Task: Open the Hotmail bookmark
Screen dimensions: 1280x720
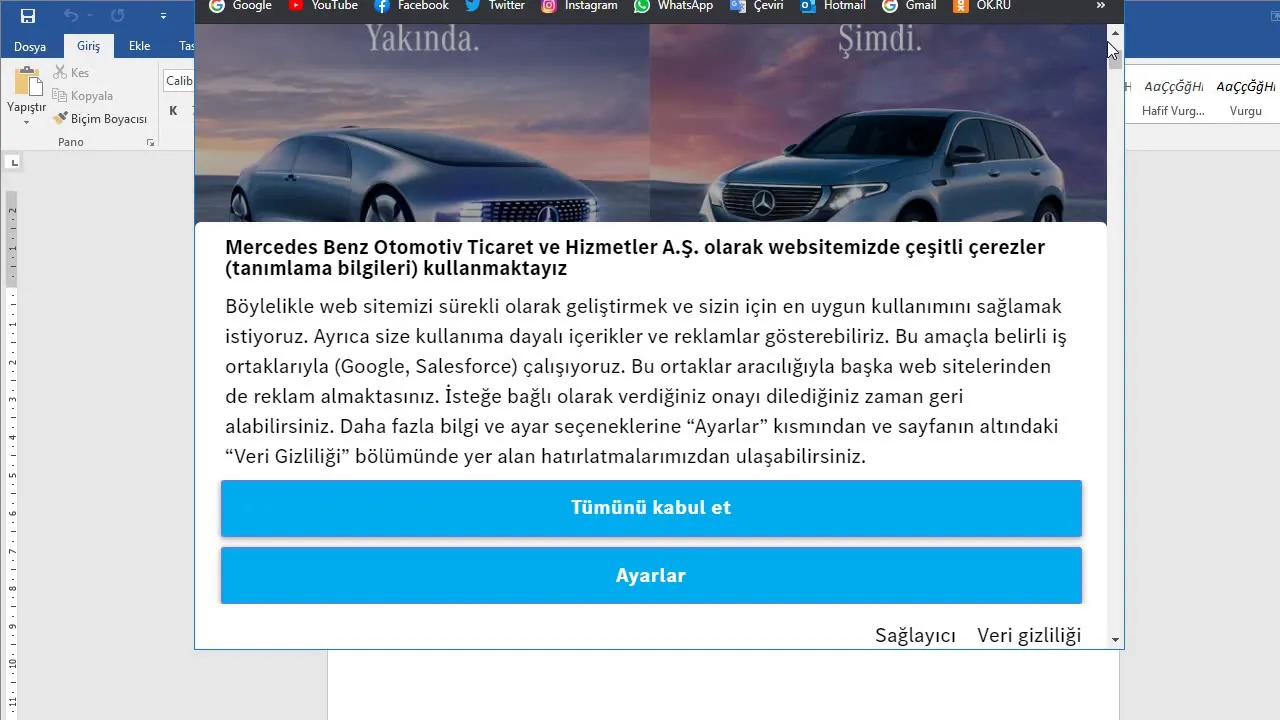Action: [833, 5]
